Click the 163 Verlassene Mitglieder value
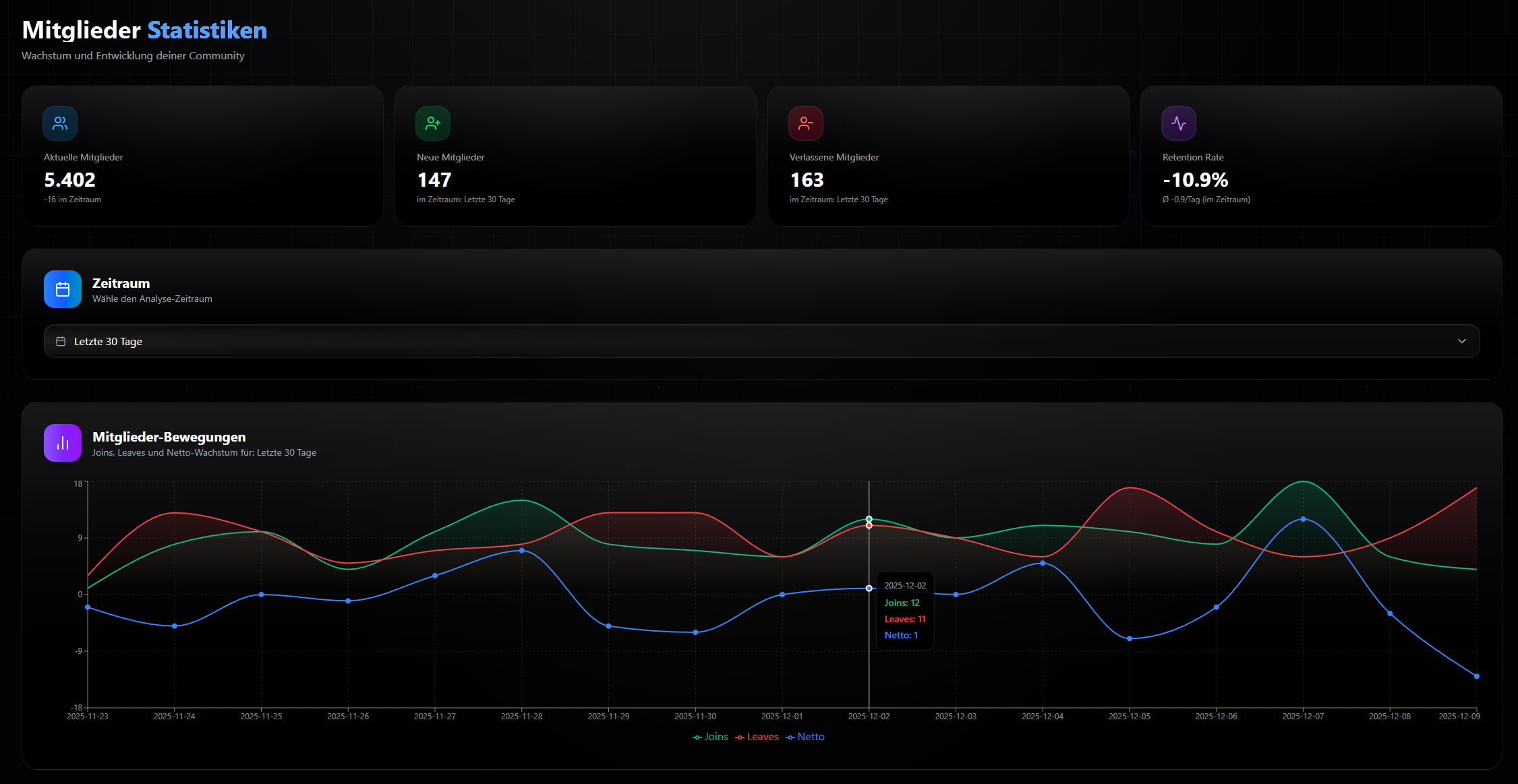Screen dimensions: 1518x784 [807, 180]
